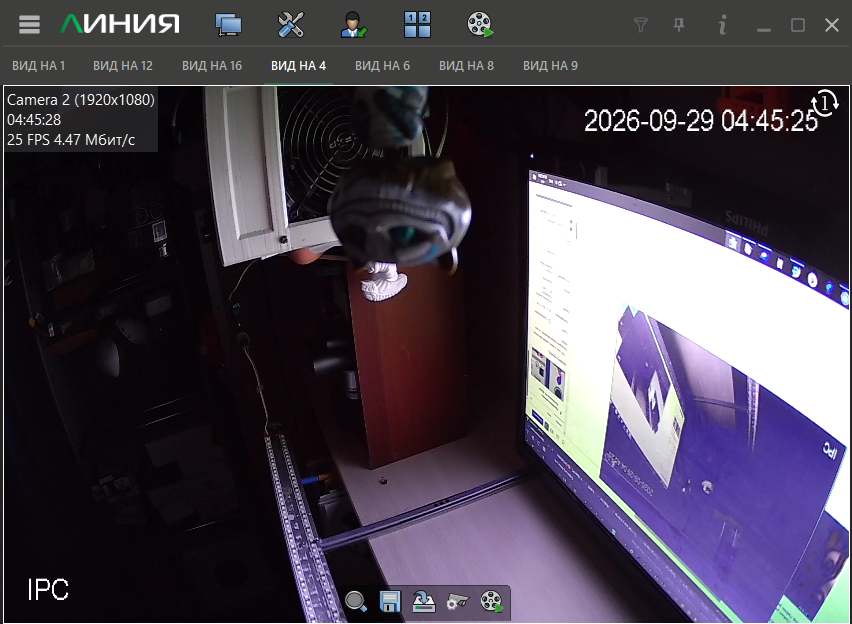This screenshot has width=852, height=624.
Task: Click the filter funnel icon
Action: 641,25
